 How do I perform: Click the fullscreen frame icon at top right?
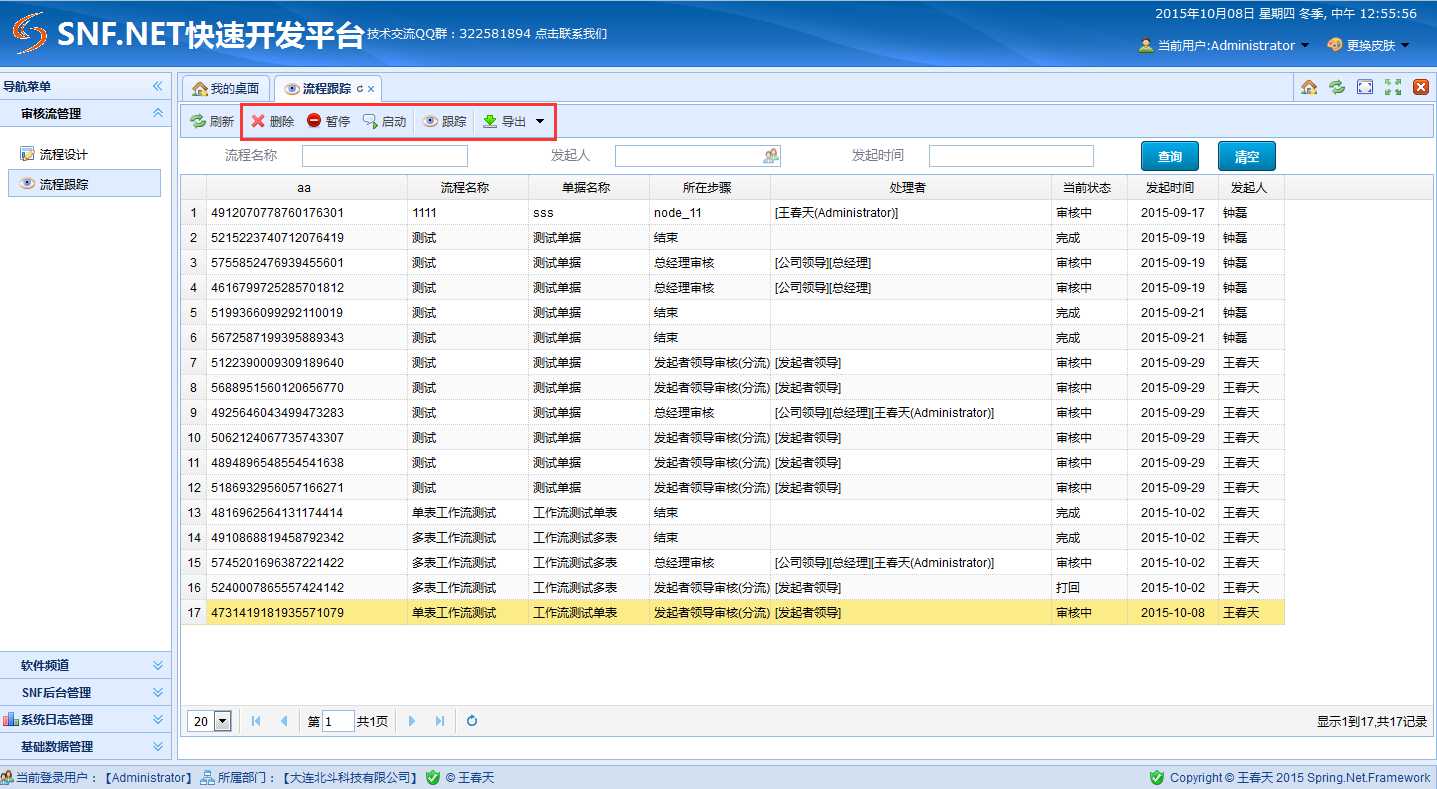point(1365,87)
